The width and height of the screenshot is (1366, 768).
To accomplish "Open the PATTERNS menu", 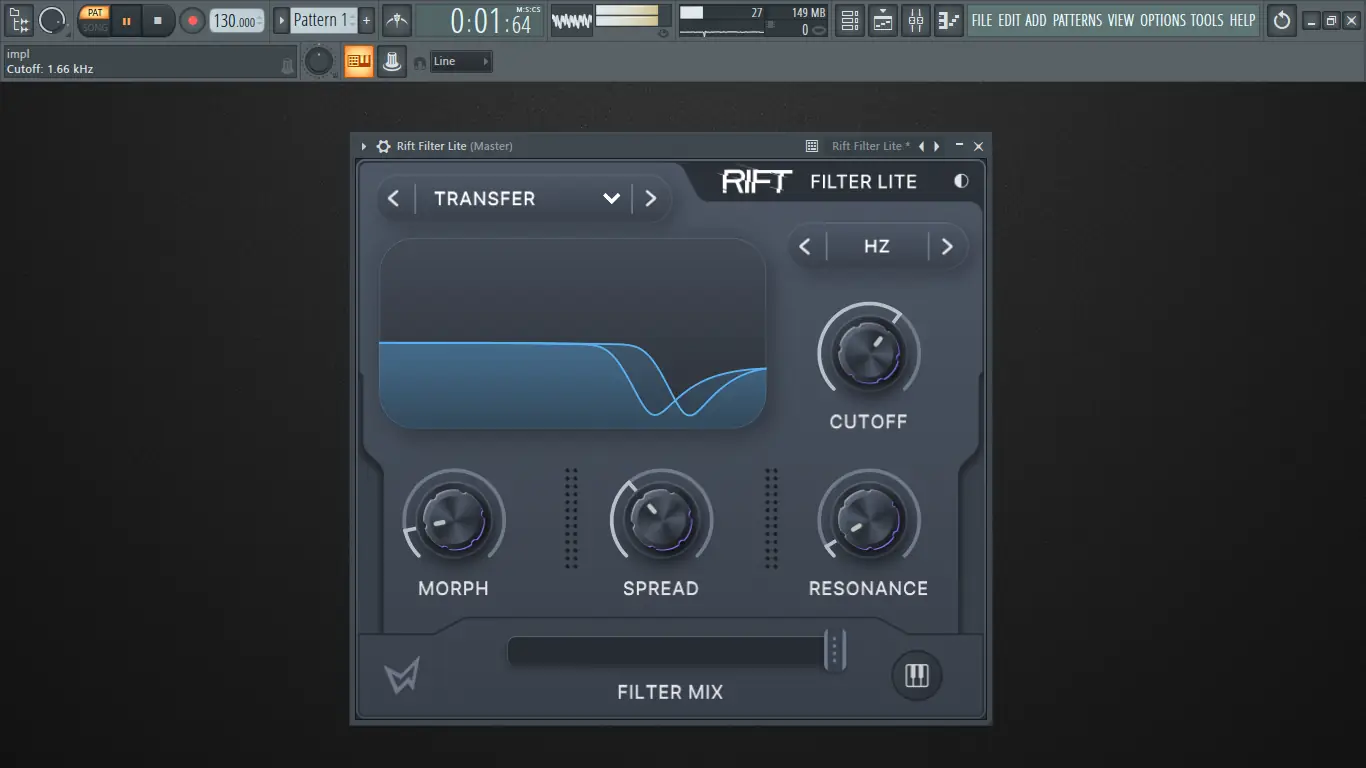I will [x=1078, y=20].
